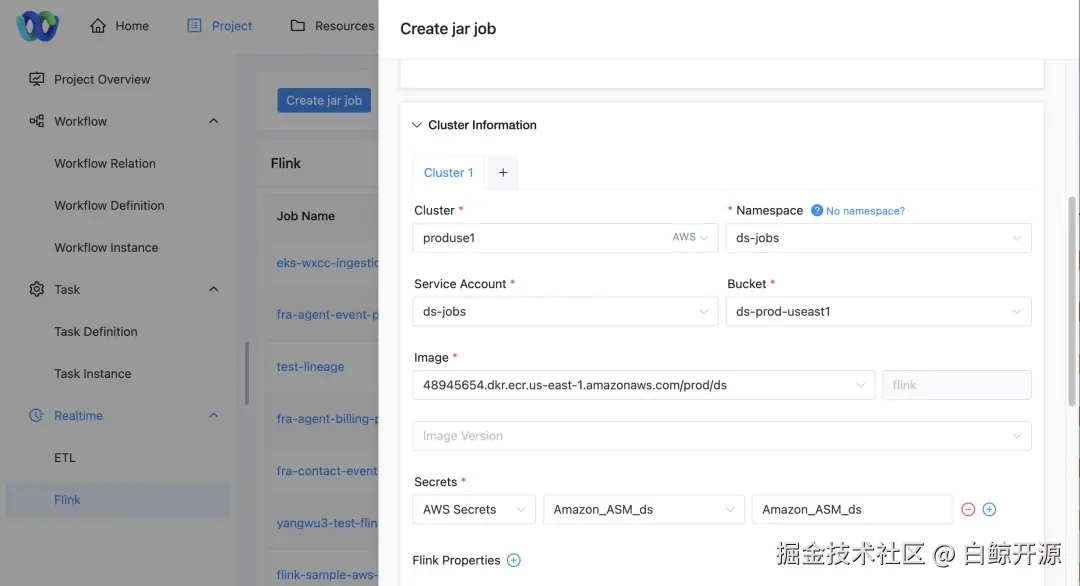Click the app logo in top-left corner

37,26
